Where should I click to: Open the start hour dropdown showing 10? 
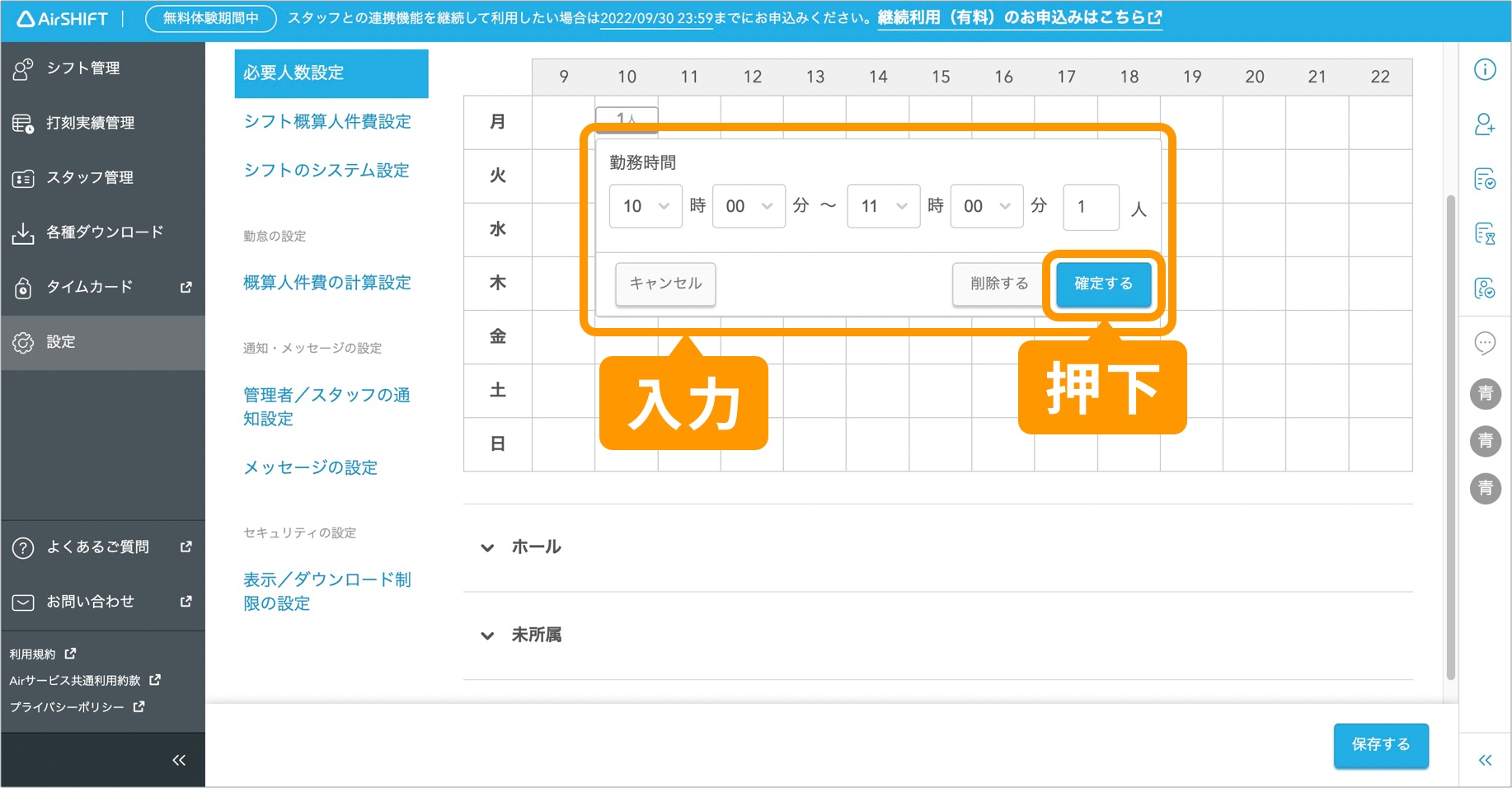pyautogui.click(x=646, y=206)
